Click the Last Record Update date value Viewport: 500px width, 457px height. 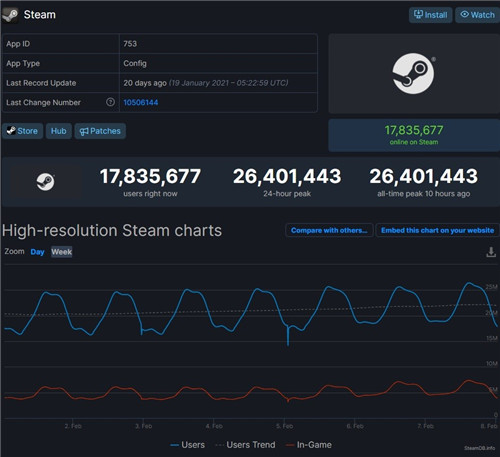pos(206,83)
